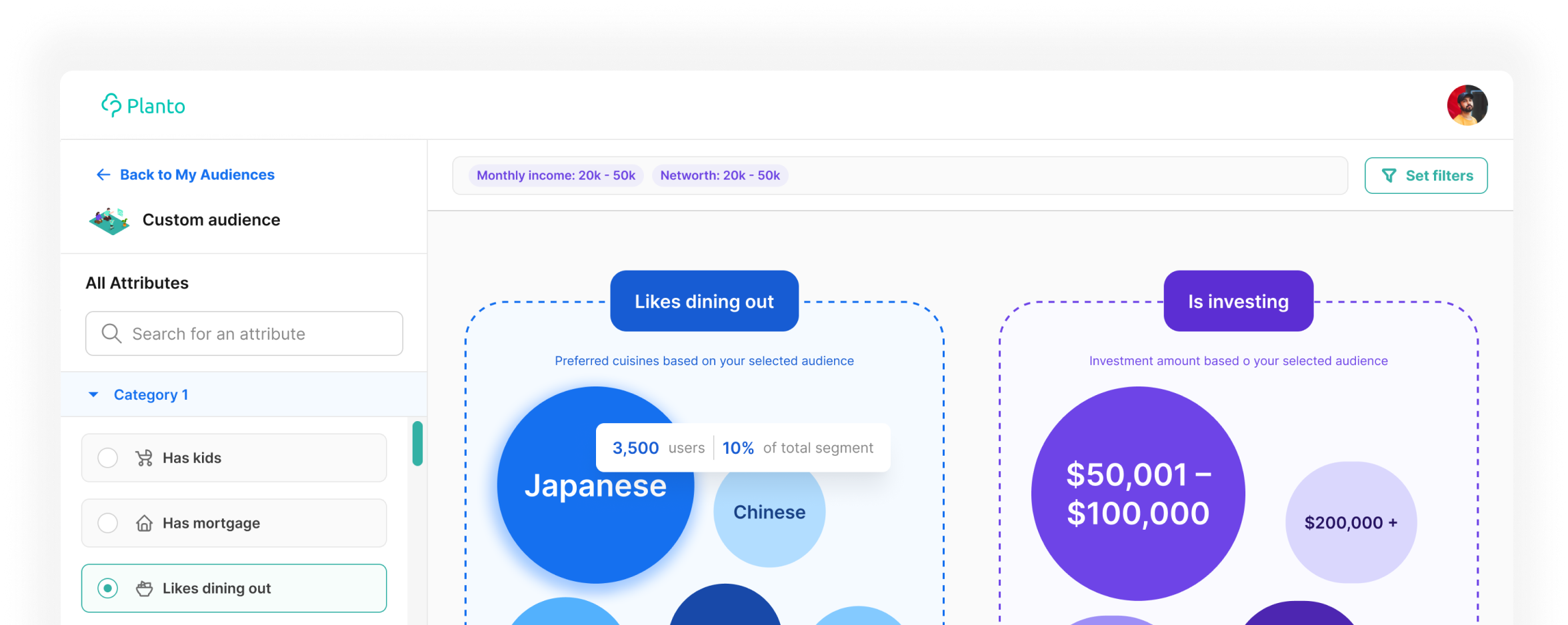This screenshot has height=625, width=1568.
Task: Focus the Search for an attribute field
Action: (x=253, y=334)
